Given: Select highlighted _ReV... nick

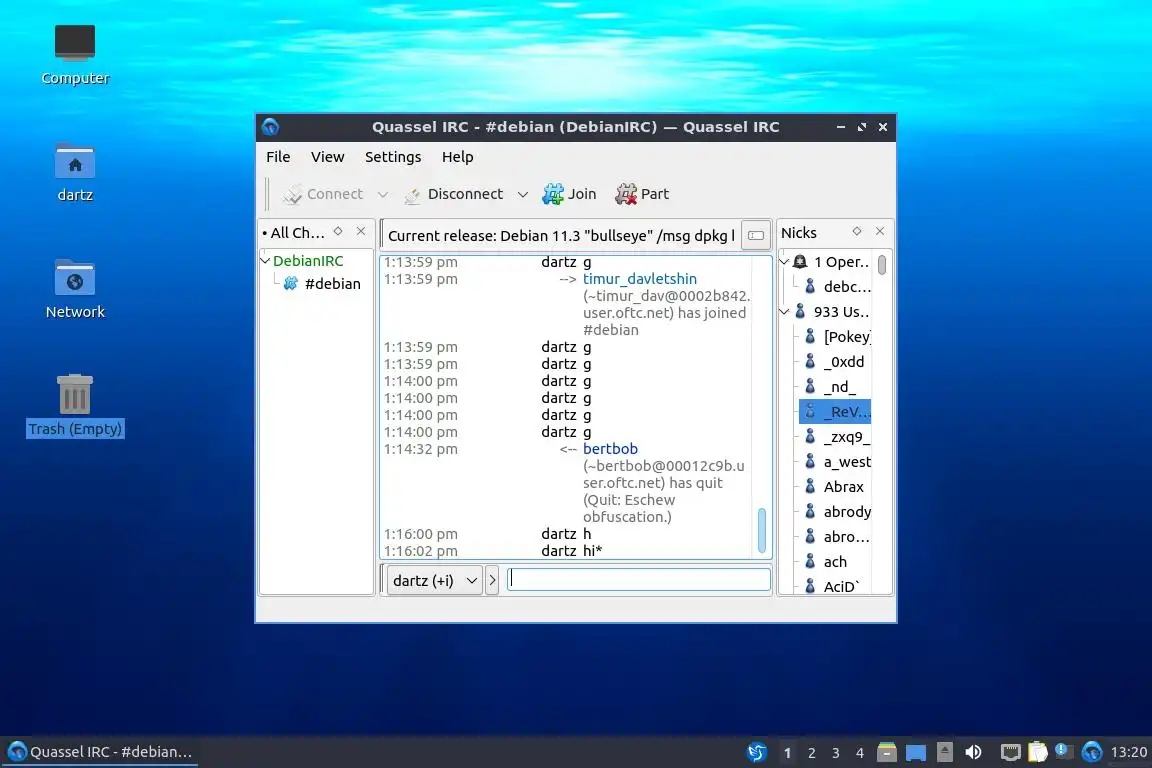Looking at the screenshot, I should pos(835,412).
